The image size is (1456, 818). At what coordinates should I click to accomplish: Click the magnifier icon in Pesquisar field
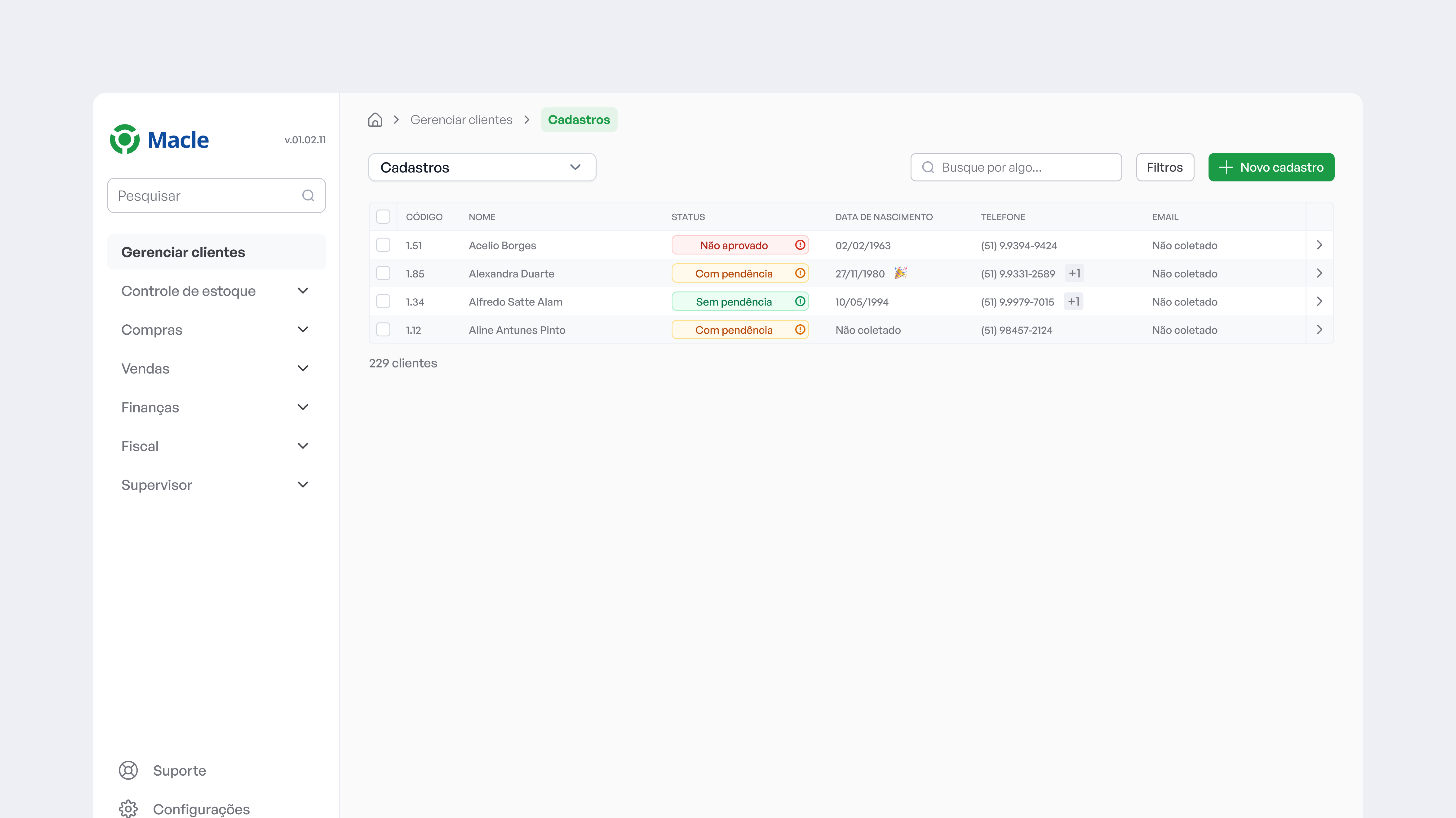[308, 195]
